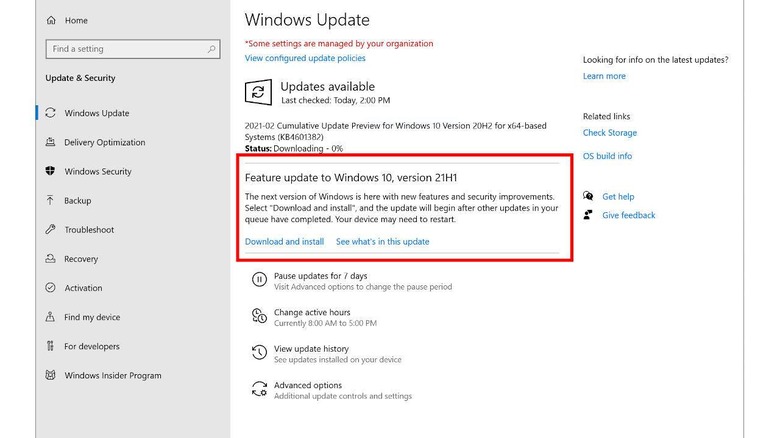Click the Updates available status heading

coord(327,86)
